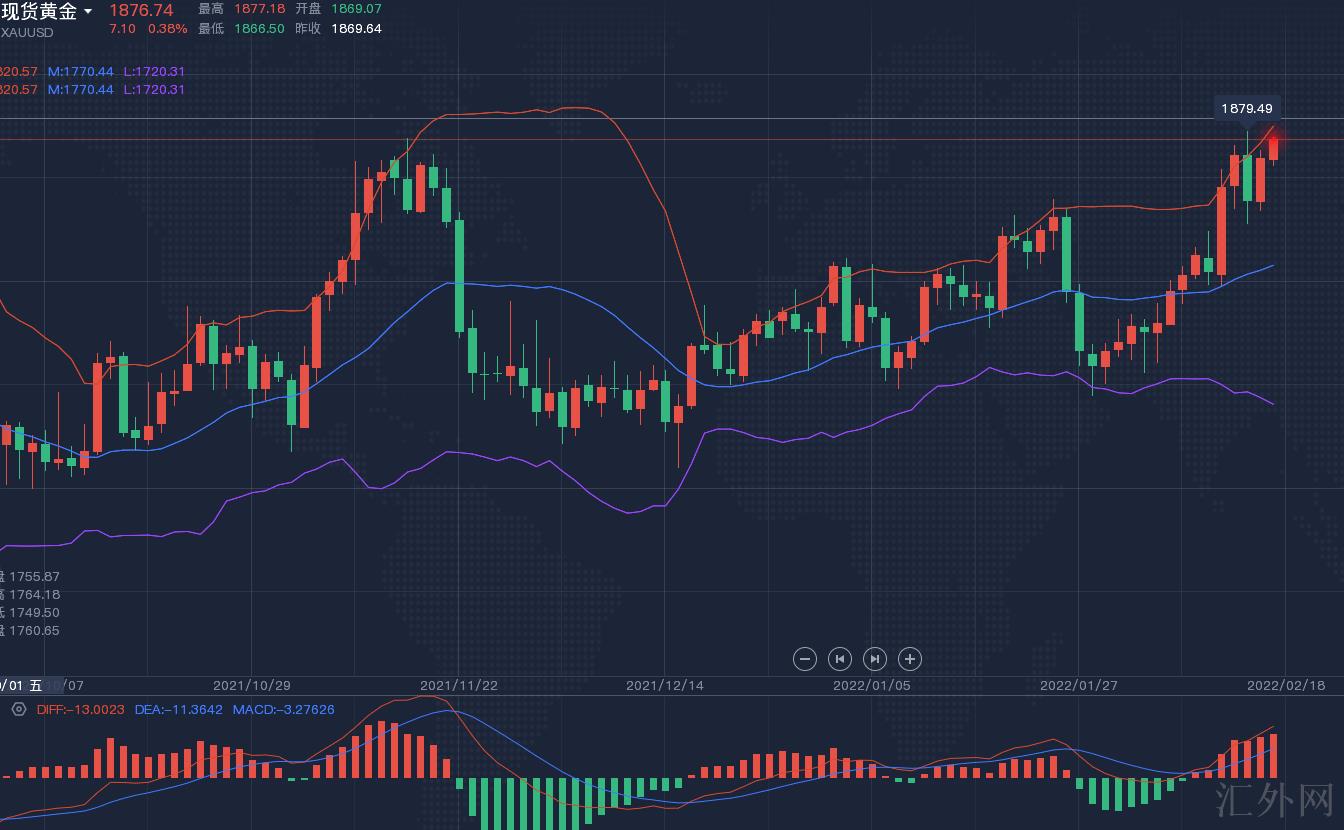Select the XAUUSD ticker symbol label
The width and height of the screenshot is (1344, 830).
coord(28,32)
